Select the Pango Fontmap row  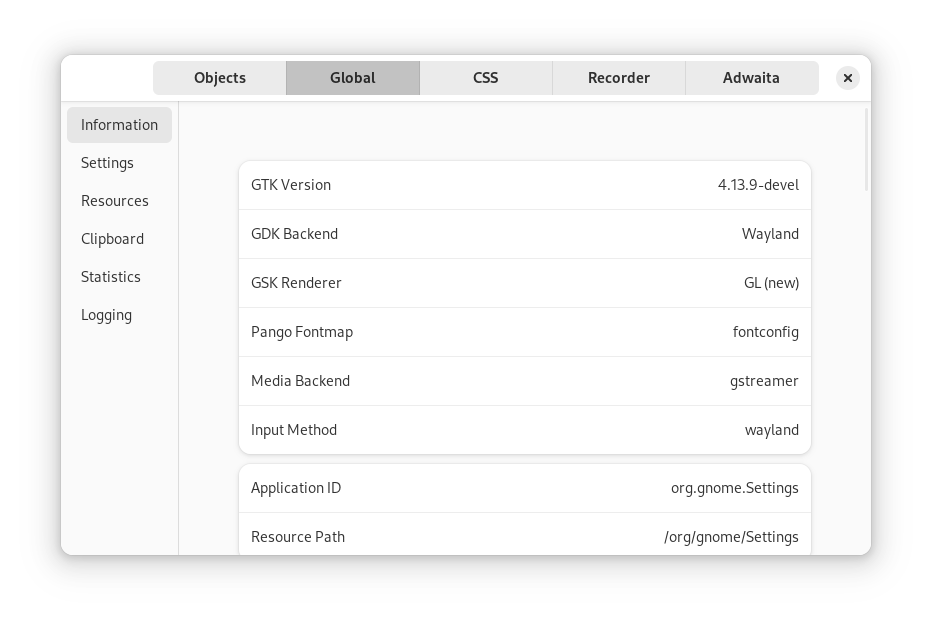[524, 331]
